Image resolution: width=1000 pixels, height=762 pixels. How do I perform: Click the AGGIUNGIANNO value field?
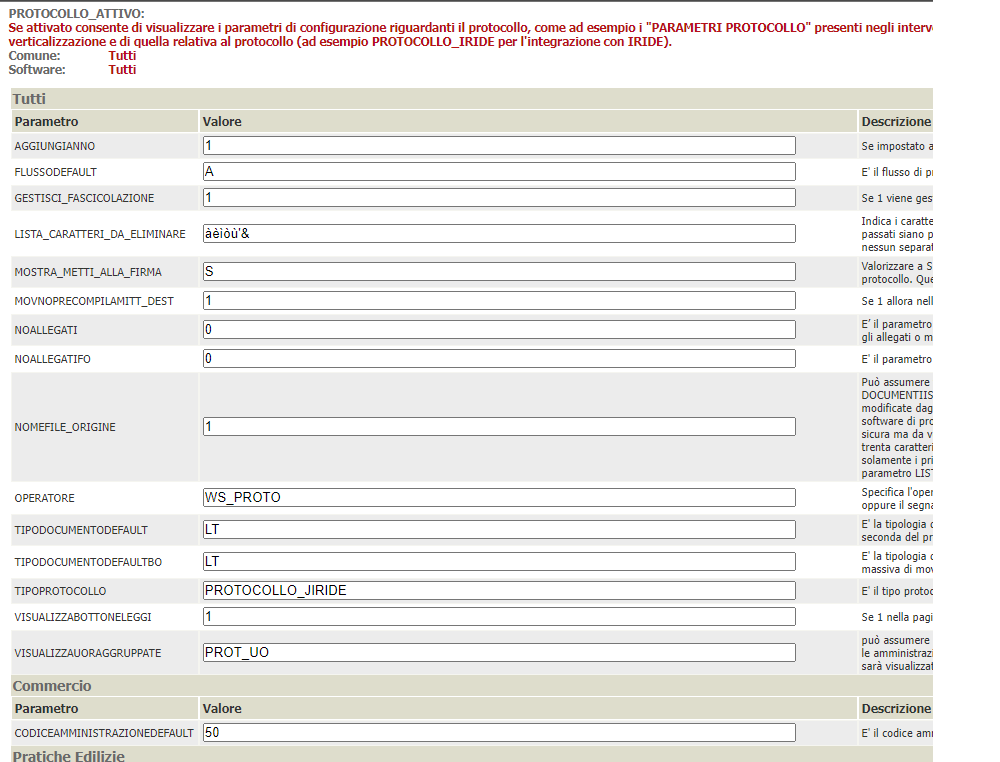click(x=498, y=146)
